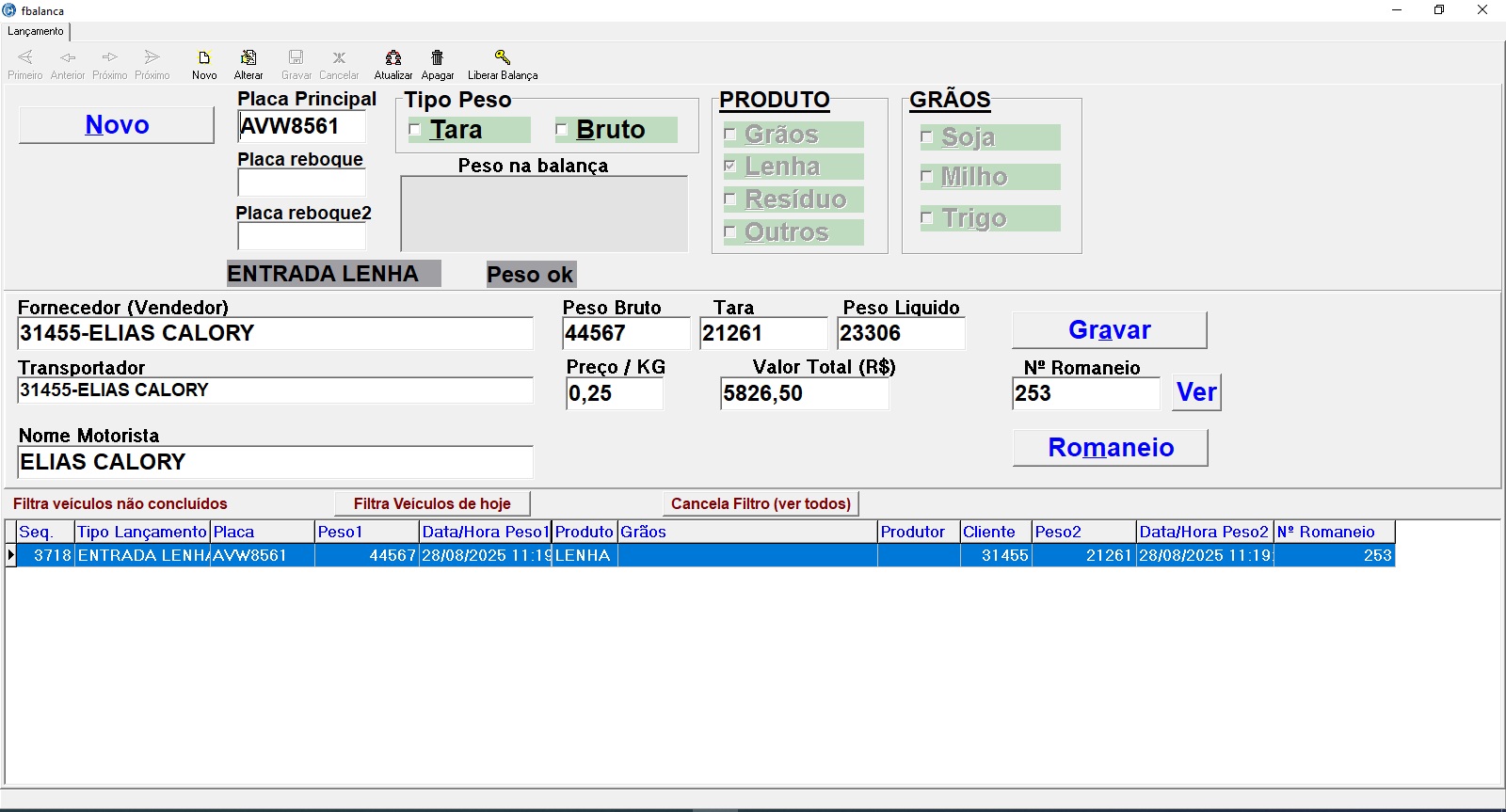Open the Lançamento tab
The image size is (1506, 812).
36,31
